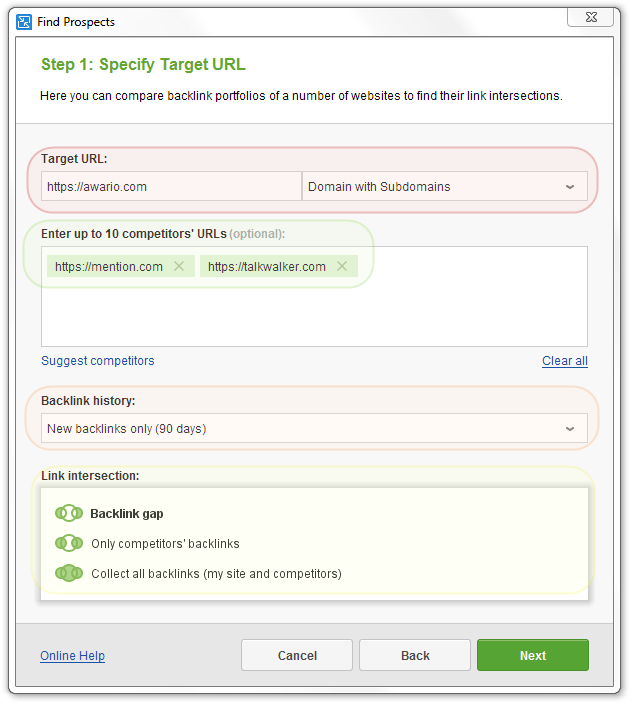The width and height of the screenshot is (632, 706).
Task: Click the Collect all backlinks icon
Action: pyautogui.click(x=69, y=573)
